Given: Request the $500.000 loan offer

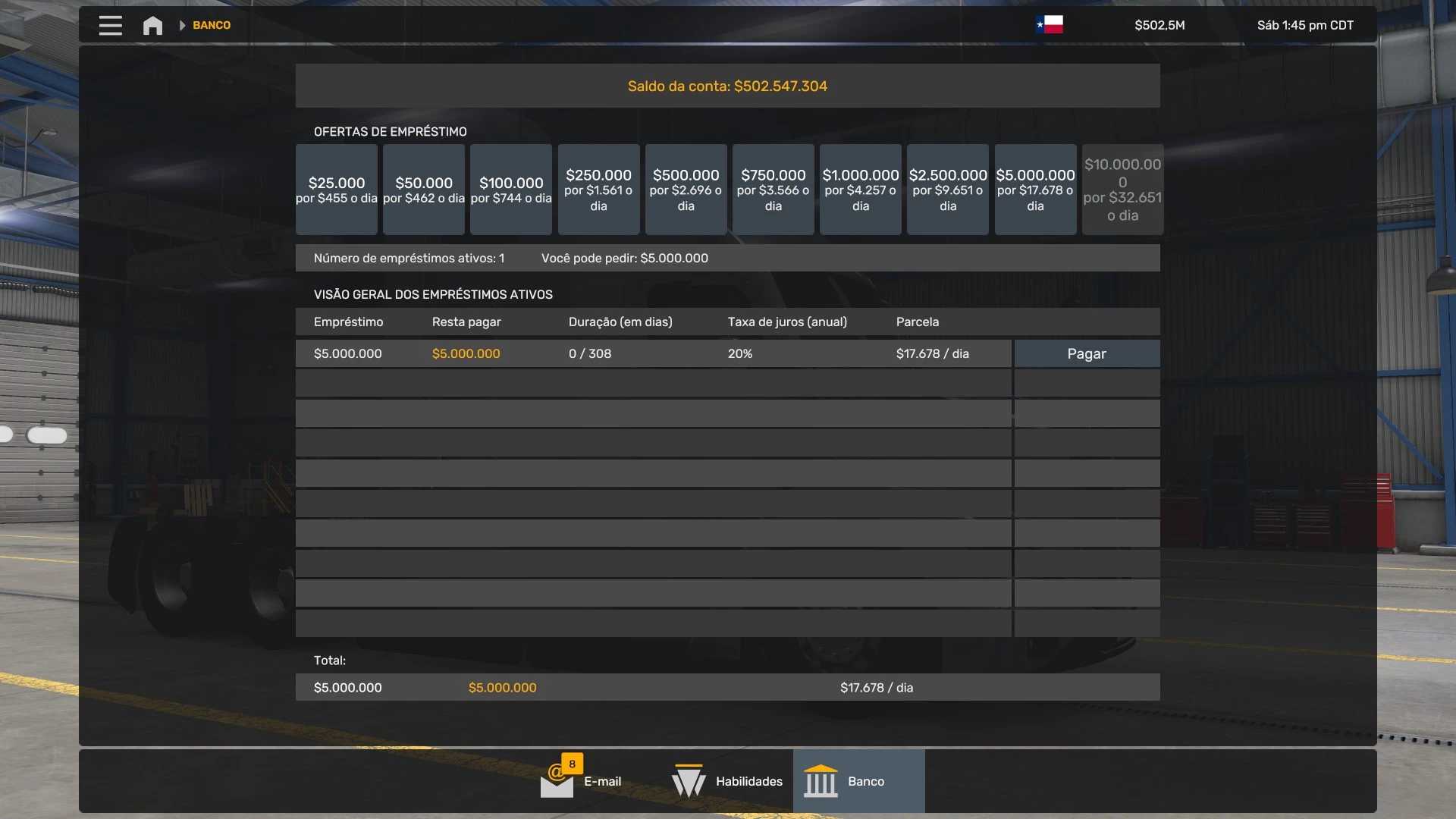Looking at the screenshot, I should pos(686,190).
